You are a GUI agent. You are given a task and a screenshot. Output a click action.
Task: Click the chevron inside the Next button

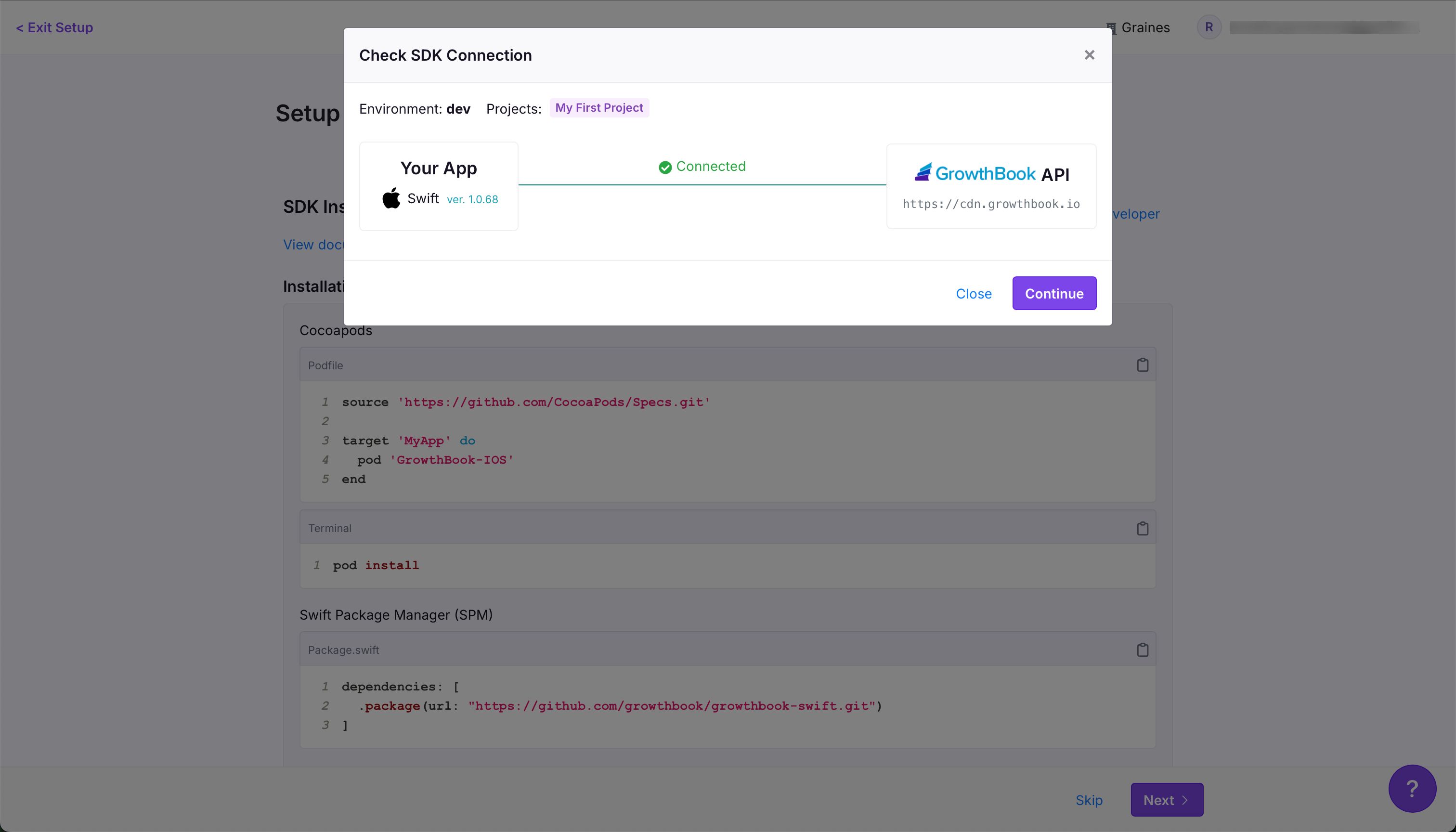click(x=1185, y=800)
